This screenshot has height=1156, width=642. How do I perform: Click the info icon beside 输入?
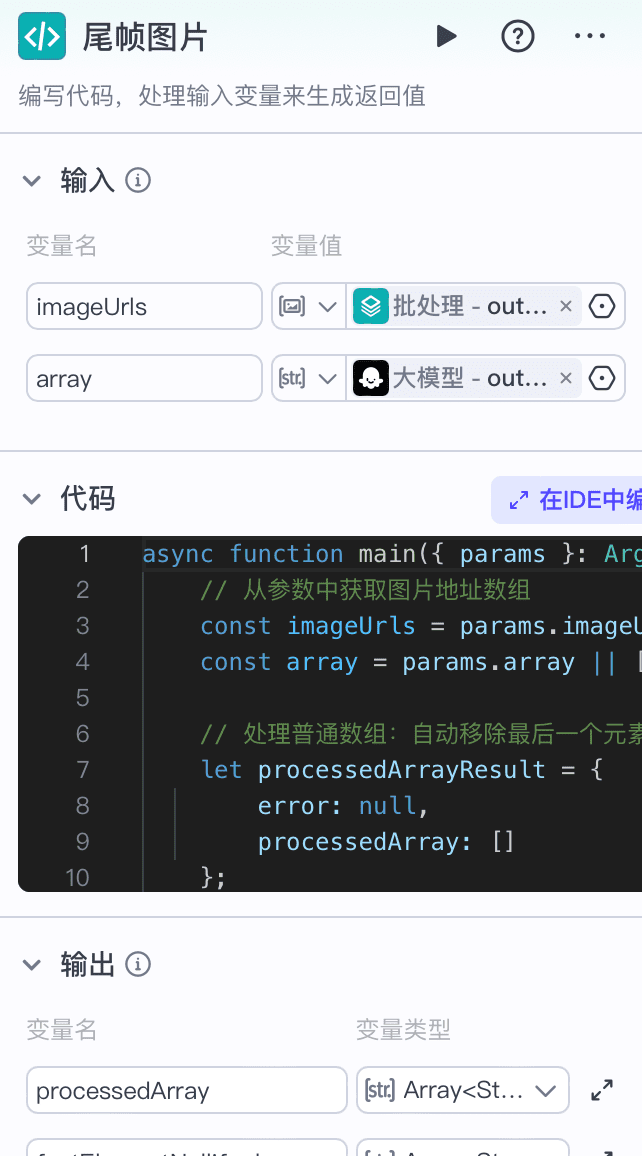138,180
